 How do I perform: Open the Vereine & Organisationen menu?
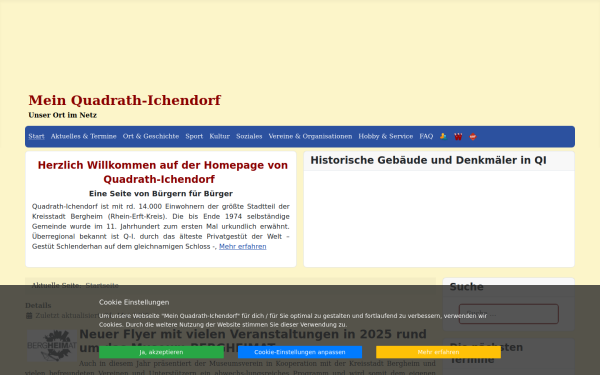pos(310,136)
